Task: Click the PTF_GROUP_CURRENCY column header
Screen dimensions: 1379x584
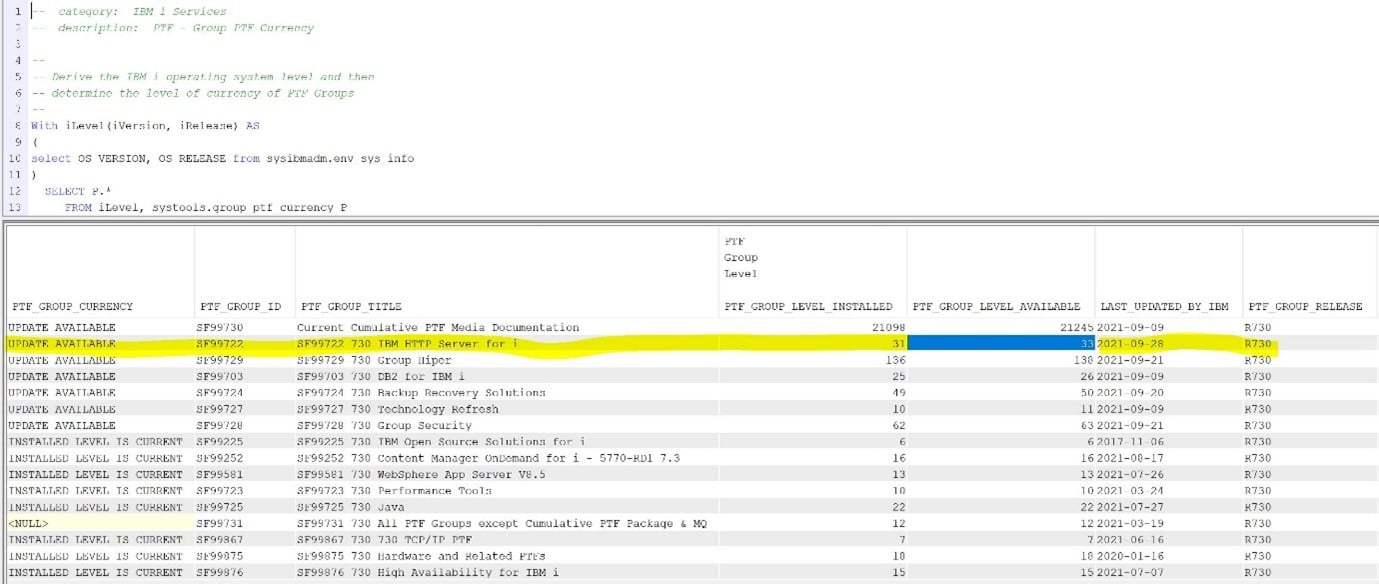Action: (70, 306)
